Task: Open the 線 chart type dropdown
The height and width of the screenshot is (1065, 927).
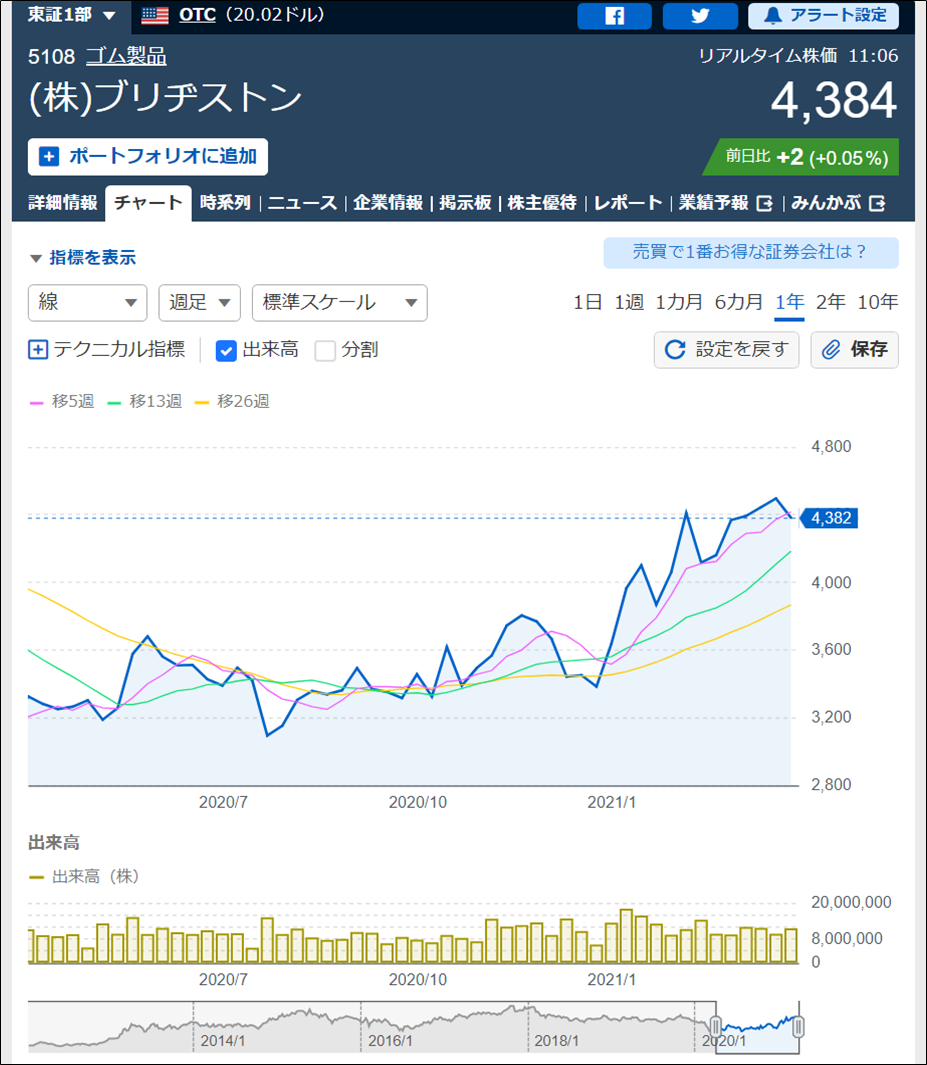Action: coord(87,303)
